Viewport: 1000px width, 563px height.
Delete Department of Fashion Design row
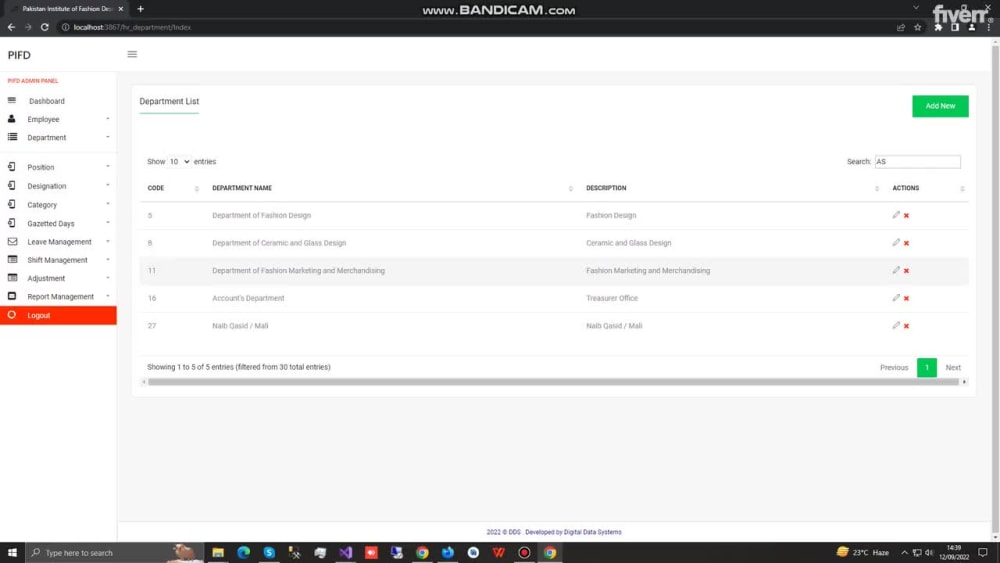point(906,216)
